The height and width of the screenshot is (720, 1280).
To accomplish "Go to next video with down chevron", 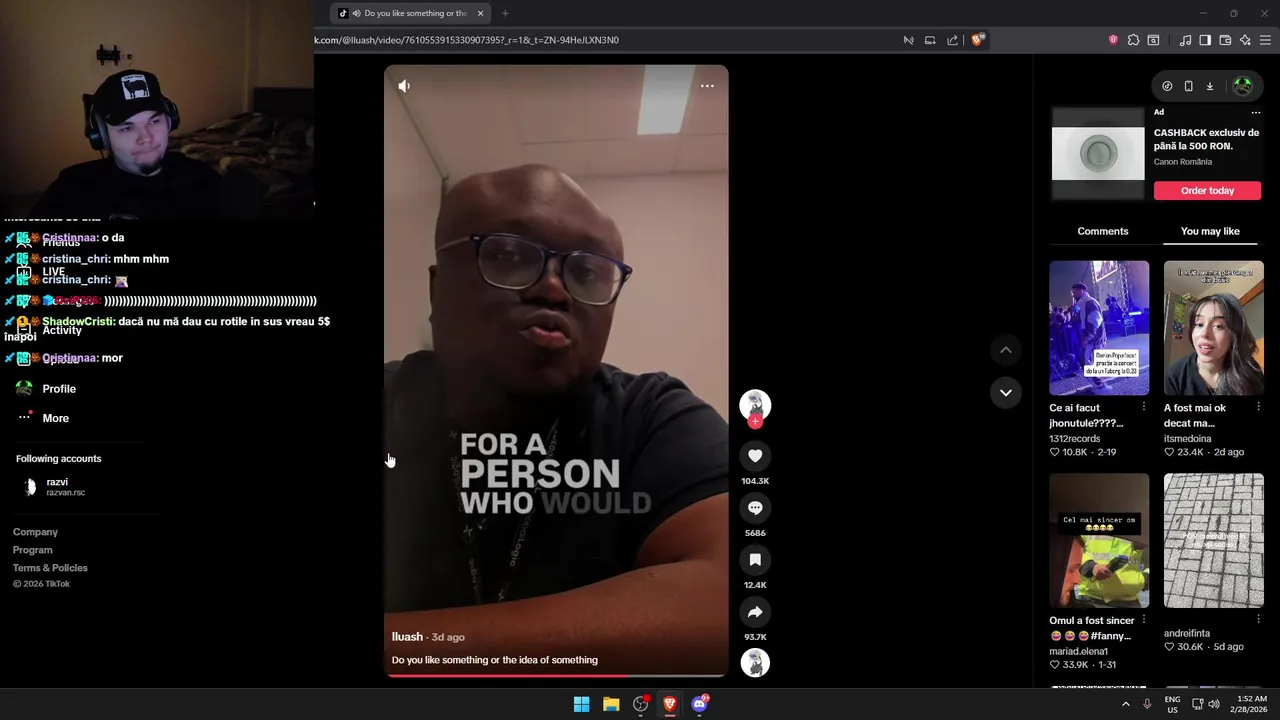I will click(1006, 392).
